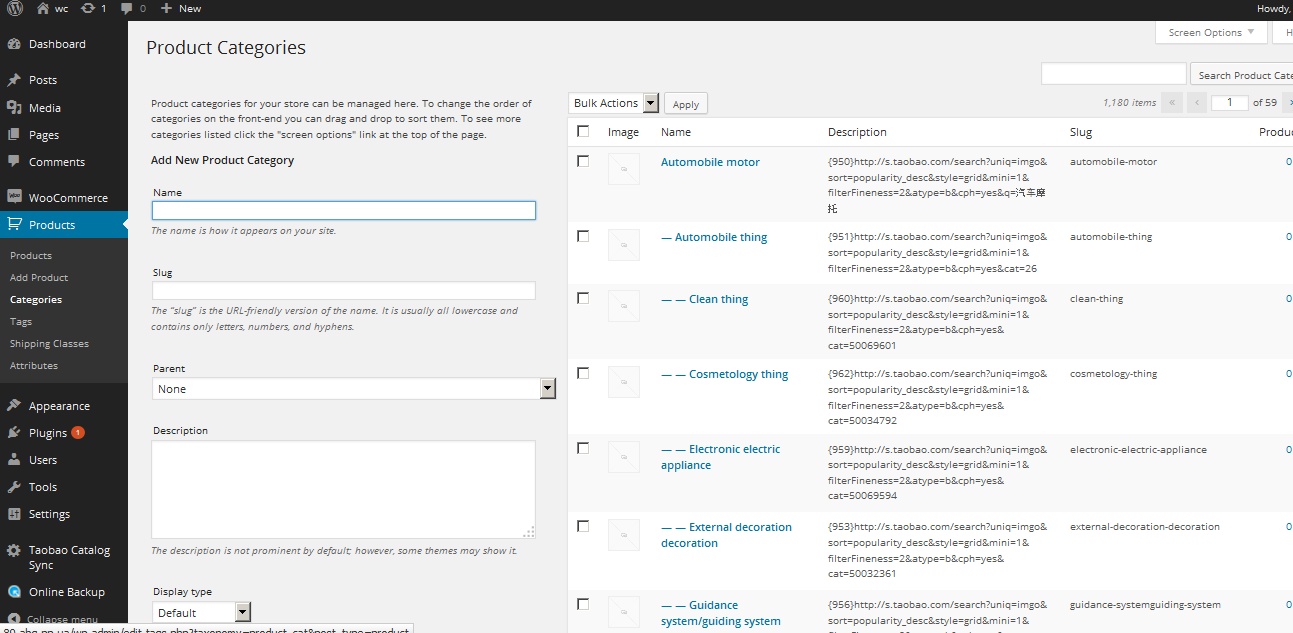This screenshot has height=633, width=1293.
Task: Select the Clean thing row checkbox
Action: [x=583, y=298]
